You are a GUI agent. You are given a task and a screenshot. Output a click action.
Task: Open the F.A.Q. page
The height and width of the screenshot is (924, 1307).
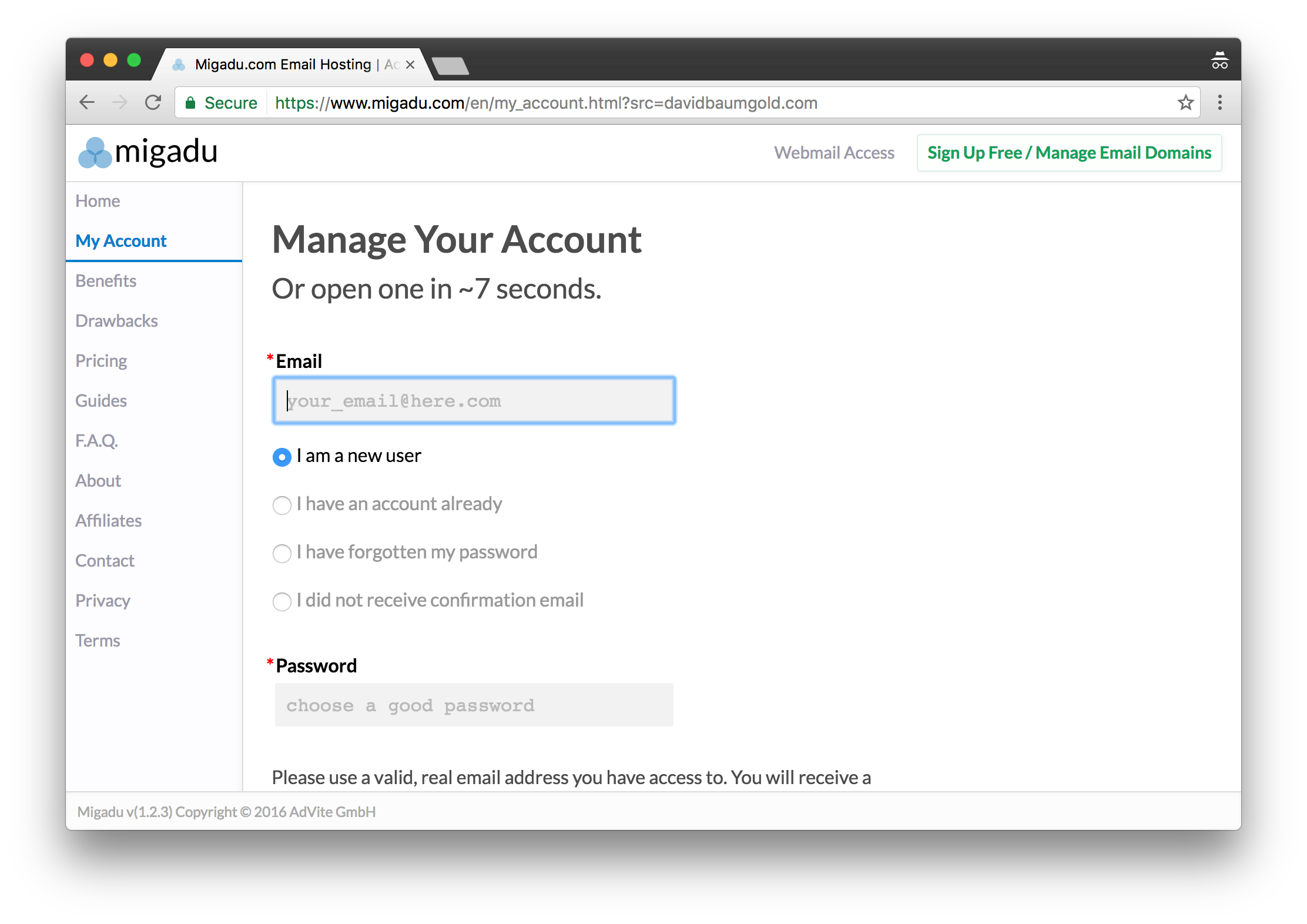pyautogui.click(x=96, y=441)
